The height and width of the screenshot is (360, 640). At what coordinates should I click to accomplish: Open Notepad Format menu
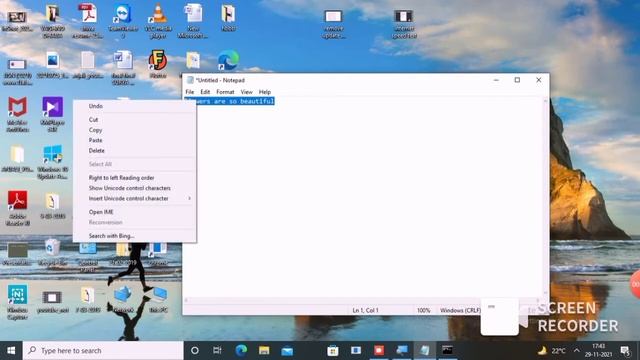pyautogui.click(x=225, y=92)
